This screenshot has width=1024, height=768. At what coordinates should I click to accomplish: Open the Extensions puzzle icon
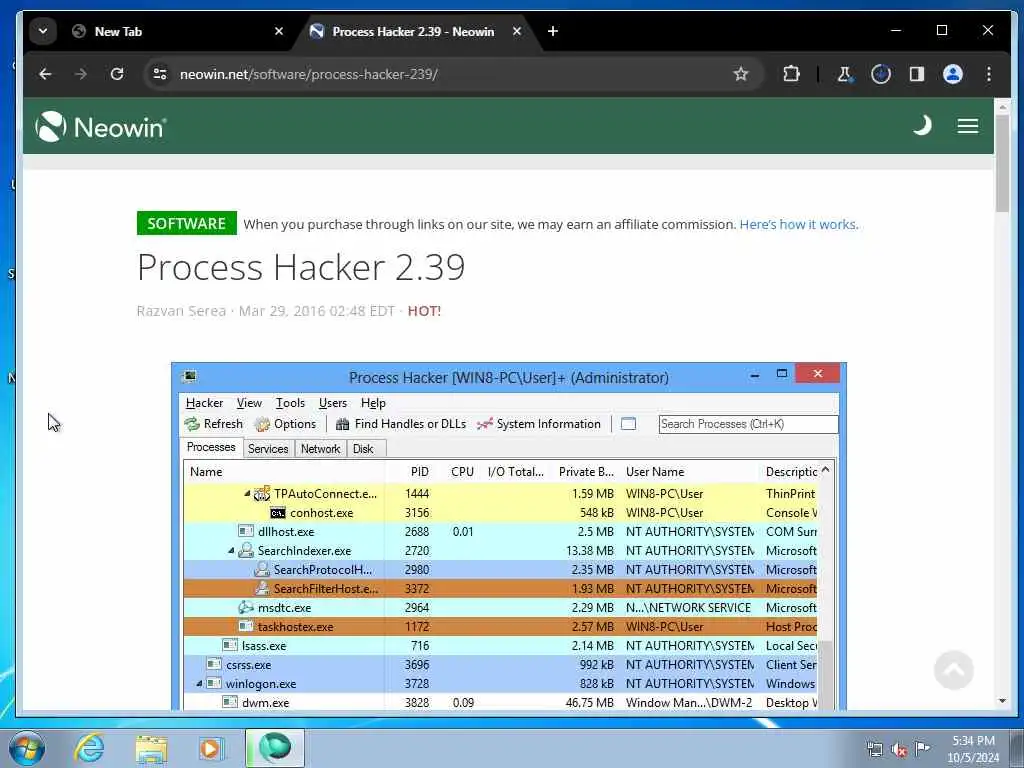[x=792, y=74]
